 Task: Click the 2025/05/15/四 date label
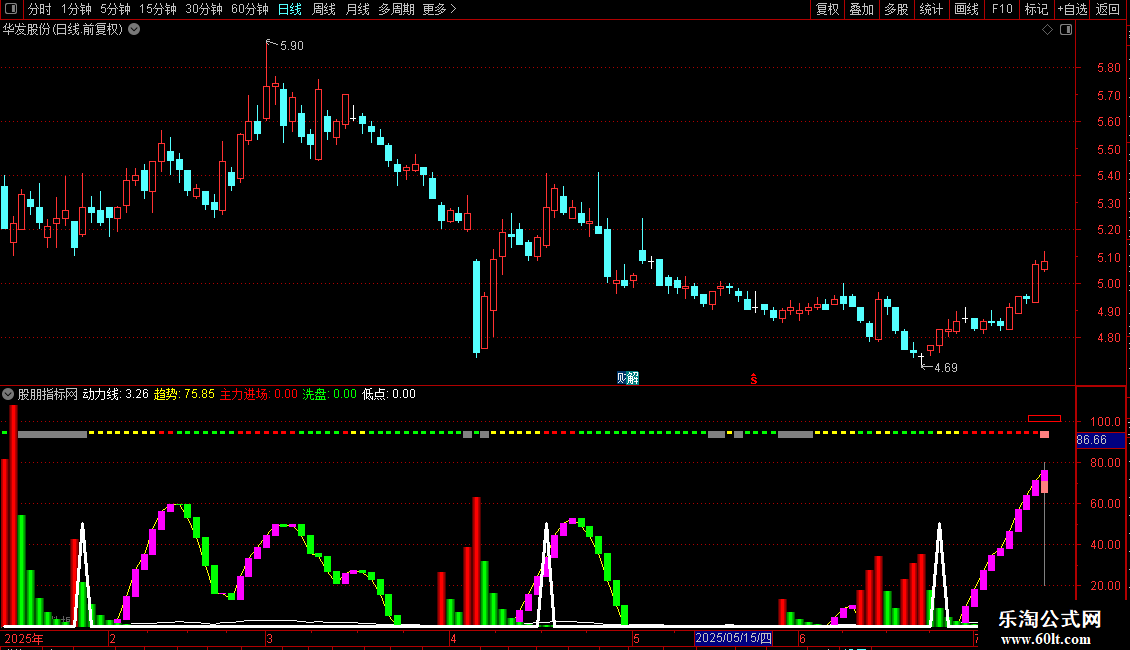[734, 638]
